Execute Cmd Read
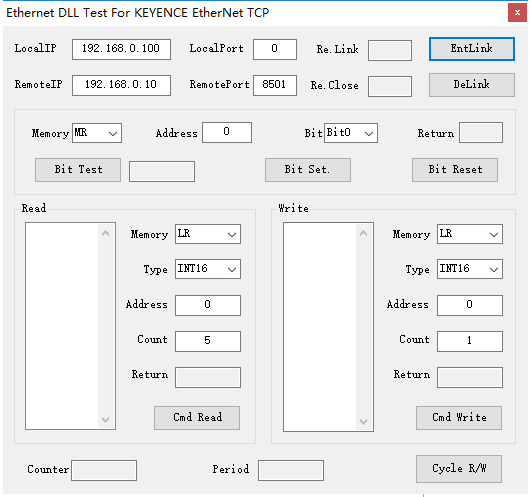Image resolution: width=531 pixels, height=497 pixels. (197, 418)
